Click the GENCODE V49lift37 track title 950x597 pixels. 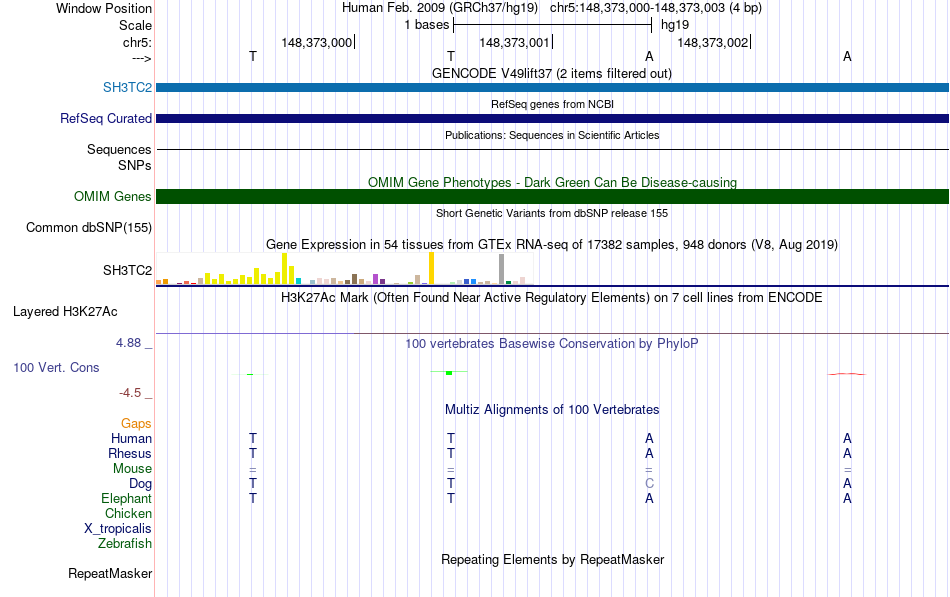tap(551, 73)
